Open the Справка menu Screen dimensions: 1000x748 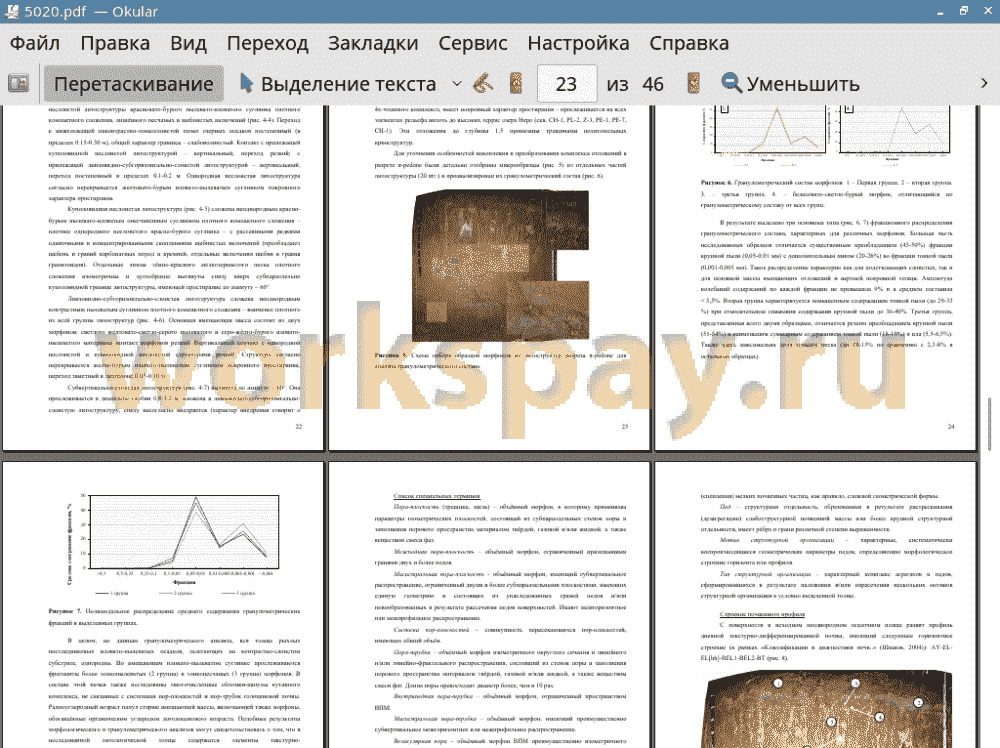pos(689,43)
